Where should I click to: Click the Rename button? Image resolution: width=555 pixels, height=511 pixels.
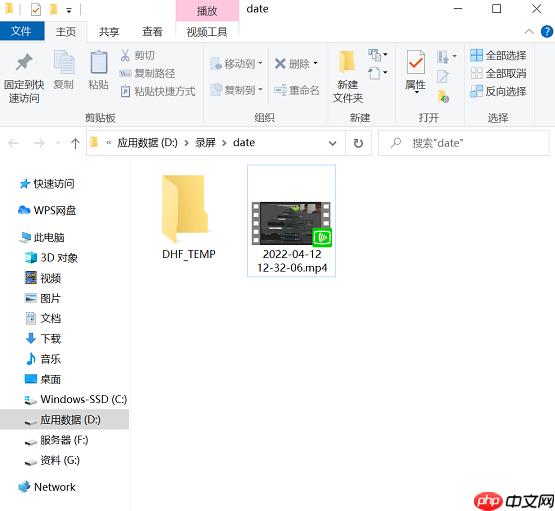297,90
